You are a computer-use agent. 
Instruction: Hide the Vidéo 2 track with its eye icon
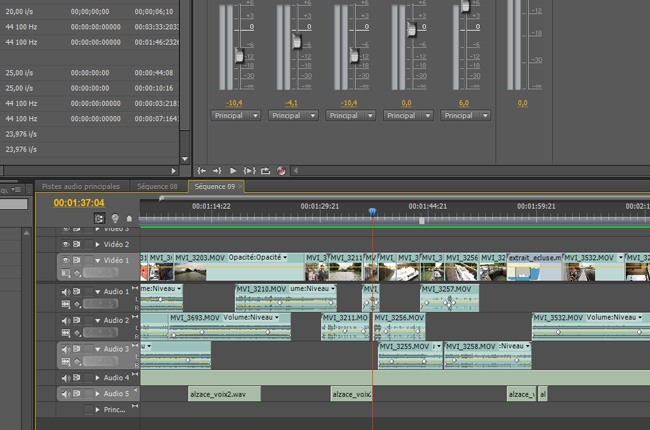[67, 244]
